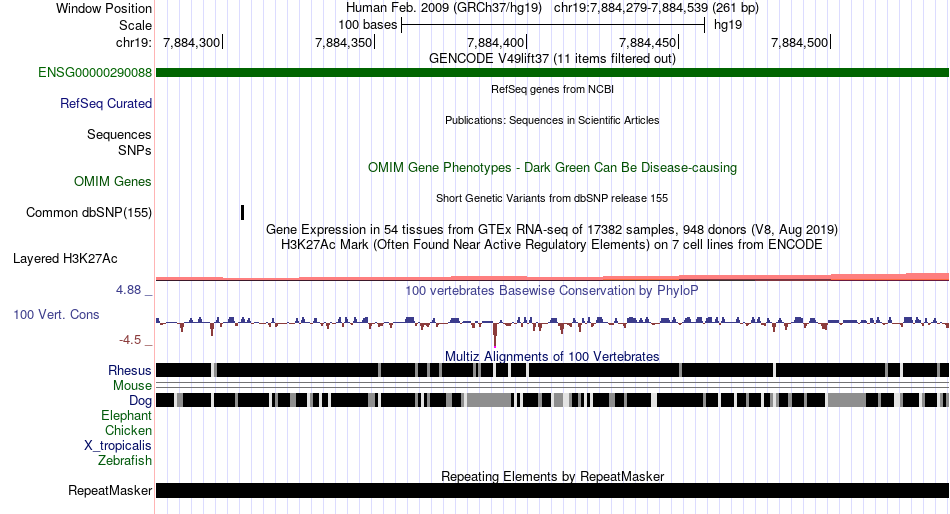Click Publications: Sequences in Scientific Articles title
Viewport: 950px width, 514px height.
click(x=552, y=120)
